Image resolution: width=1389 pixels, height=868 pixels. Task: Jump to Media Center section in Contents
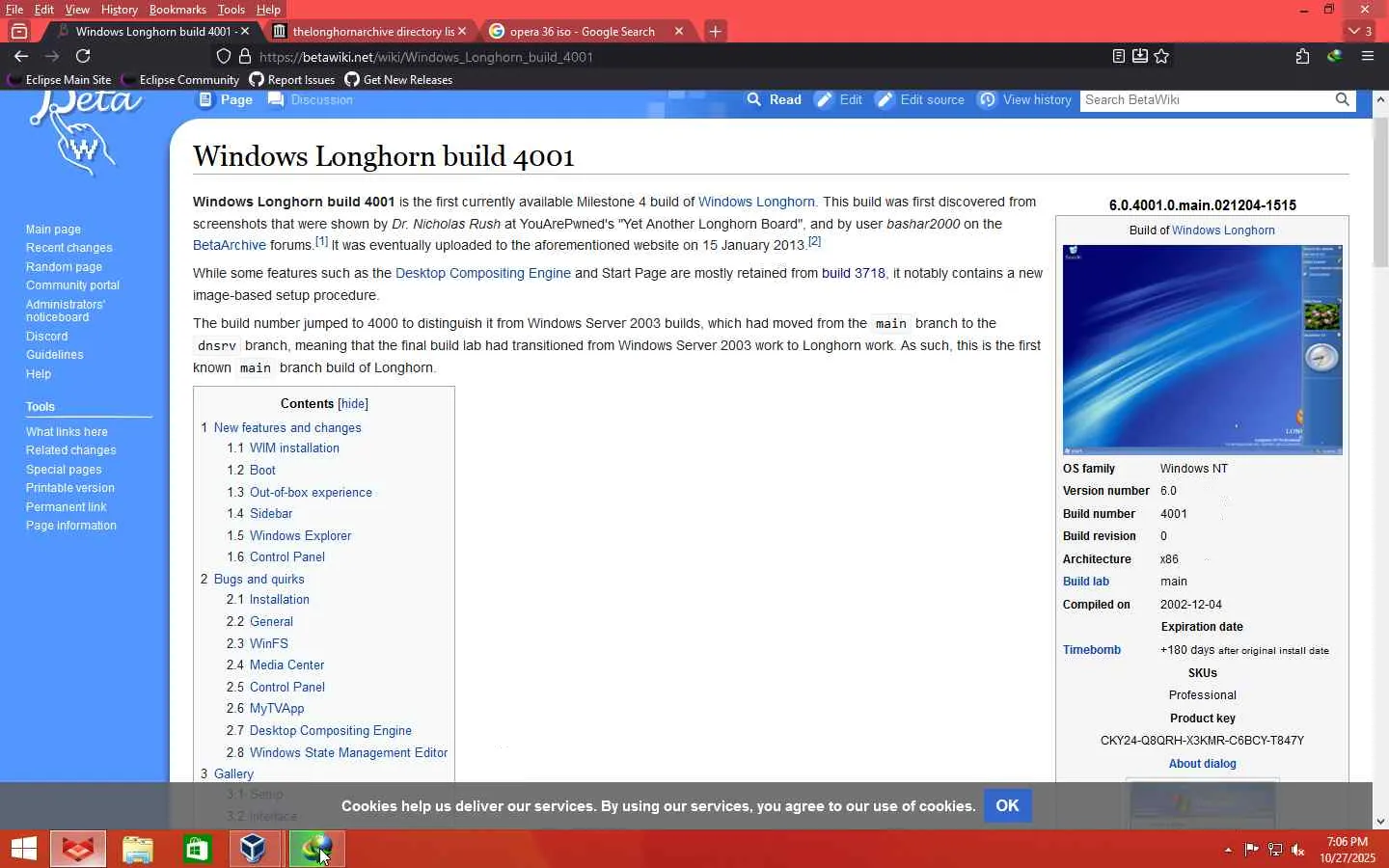(286, 665)
